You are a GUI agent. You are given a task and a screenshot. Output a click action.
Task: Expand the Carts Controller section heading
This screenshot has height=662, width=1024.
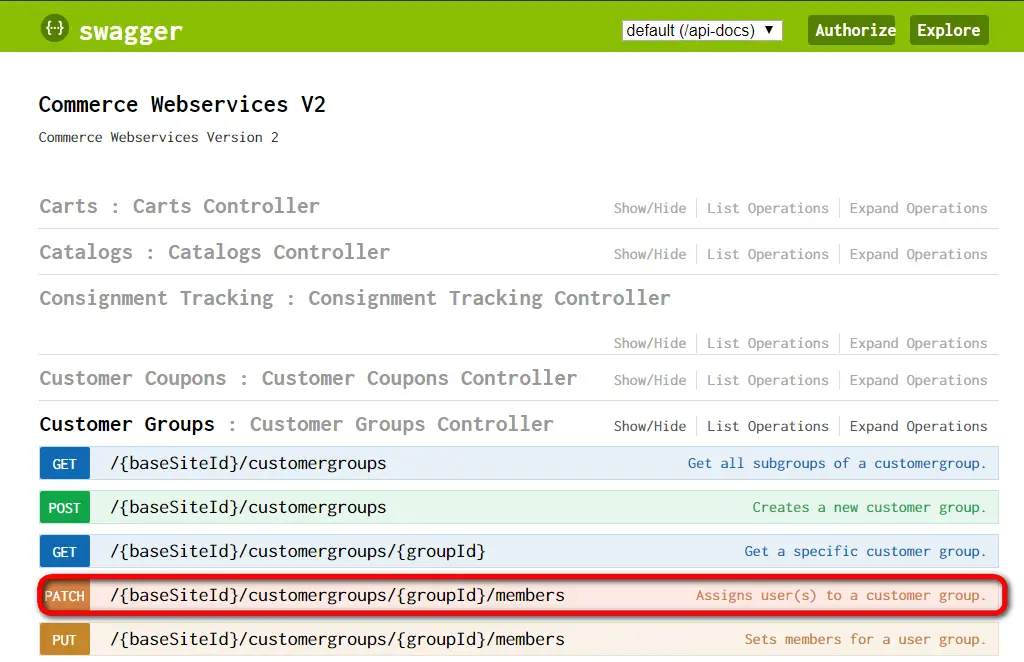[x=180, y=206]
